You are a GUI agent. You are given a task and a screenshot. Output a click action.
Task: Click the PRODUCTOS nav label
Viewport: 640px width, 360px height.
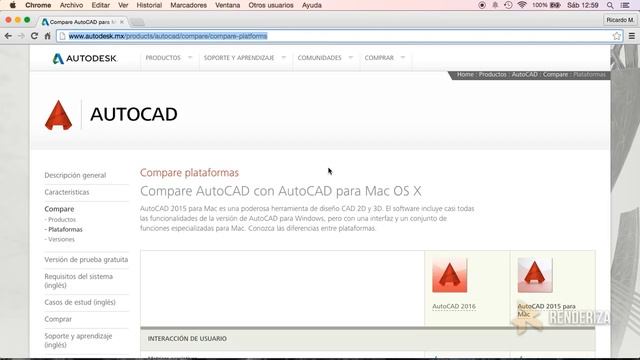(x=163, y=58)
